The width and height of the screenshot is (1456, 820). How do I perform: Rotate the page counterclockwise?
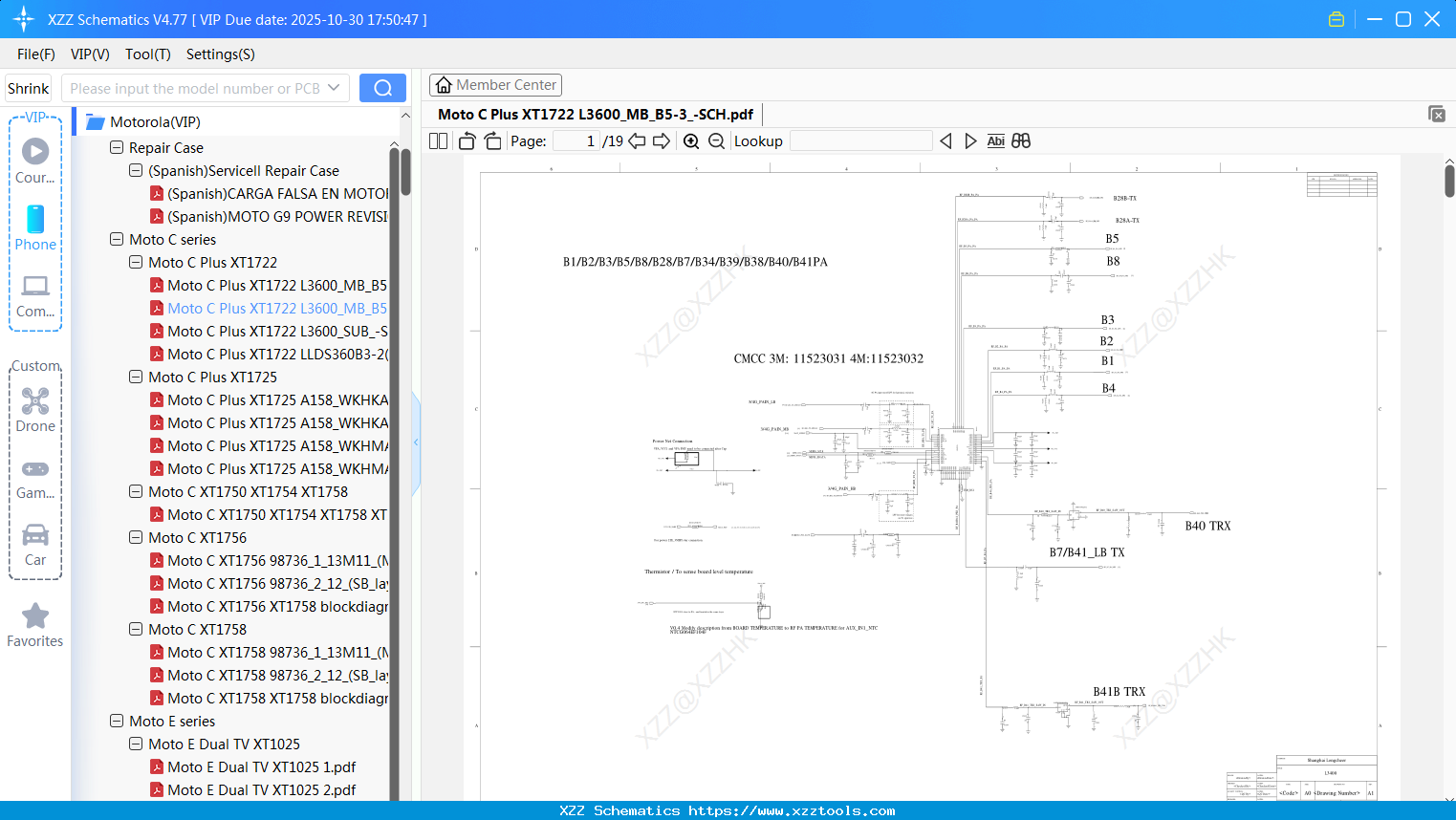pos(467,141)
